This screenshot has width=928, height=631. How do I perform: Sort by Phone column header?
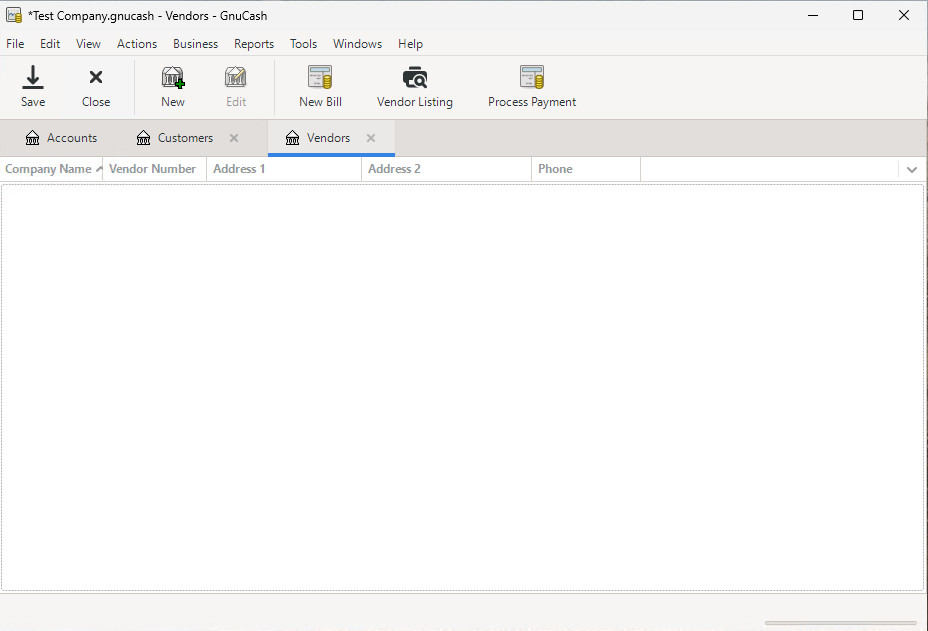586,169
